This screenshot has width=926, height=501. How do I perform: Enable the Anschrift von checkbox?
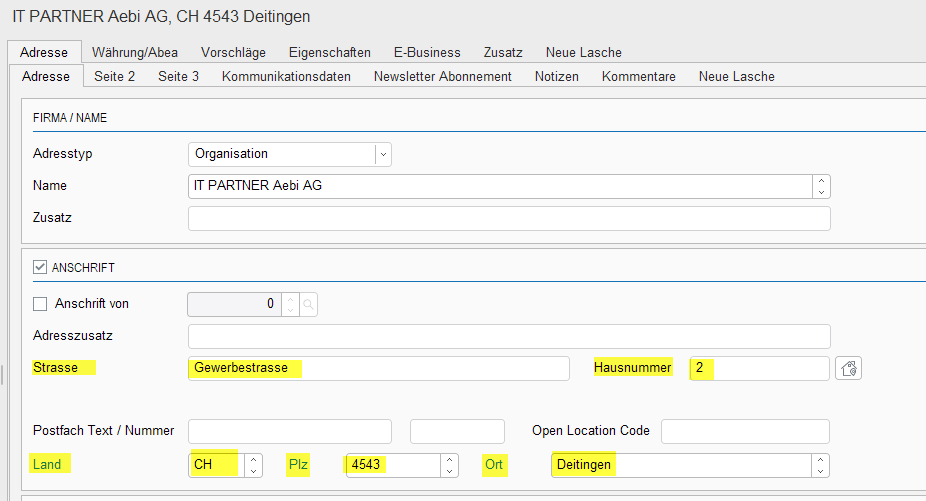(40, 304)
